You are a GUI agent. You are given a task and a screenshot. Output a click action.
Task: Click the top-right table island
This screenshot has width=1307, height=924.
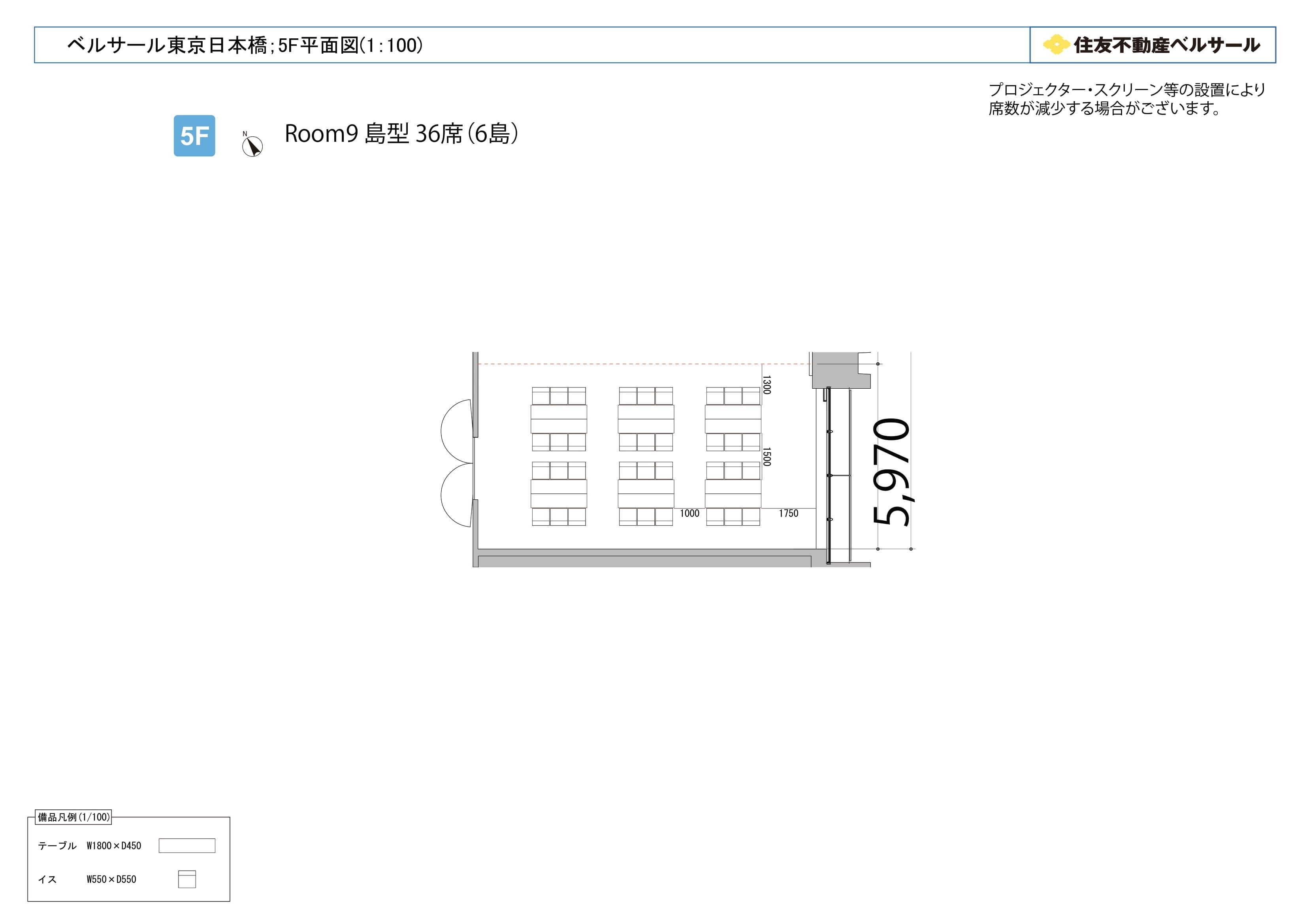733,419
